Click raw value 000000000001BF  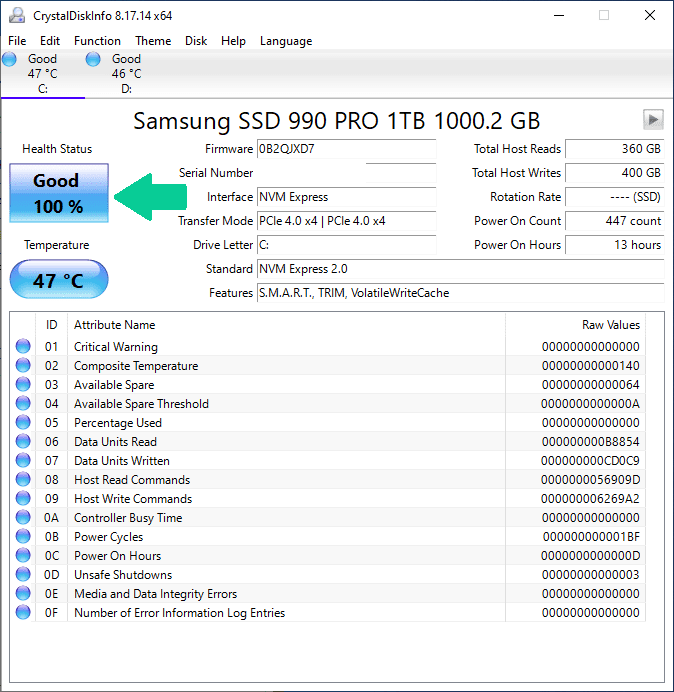click(591, 537)
